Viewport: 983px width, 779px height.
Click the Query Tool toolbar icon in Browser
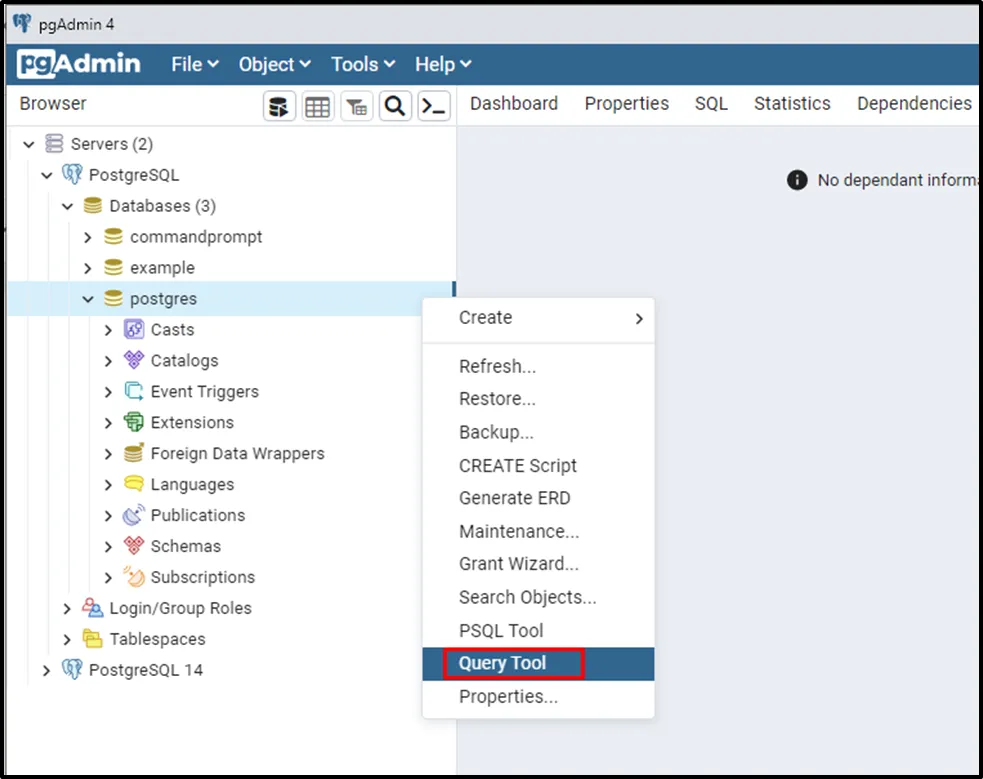click(279, 106)
